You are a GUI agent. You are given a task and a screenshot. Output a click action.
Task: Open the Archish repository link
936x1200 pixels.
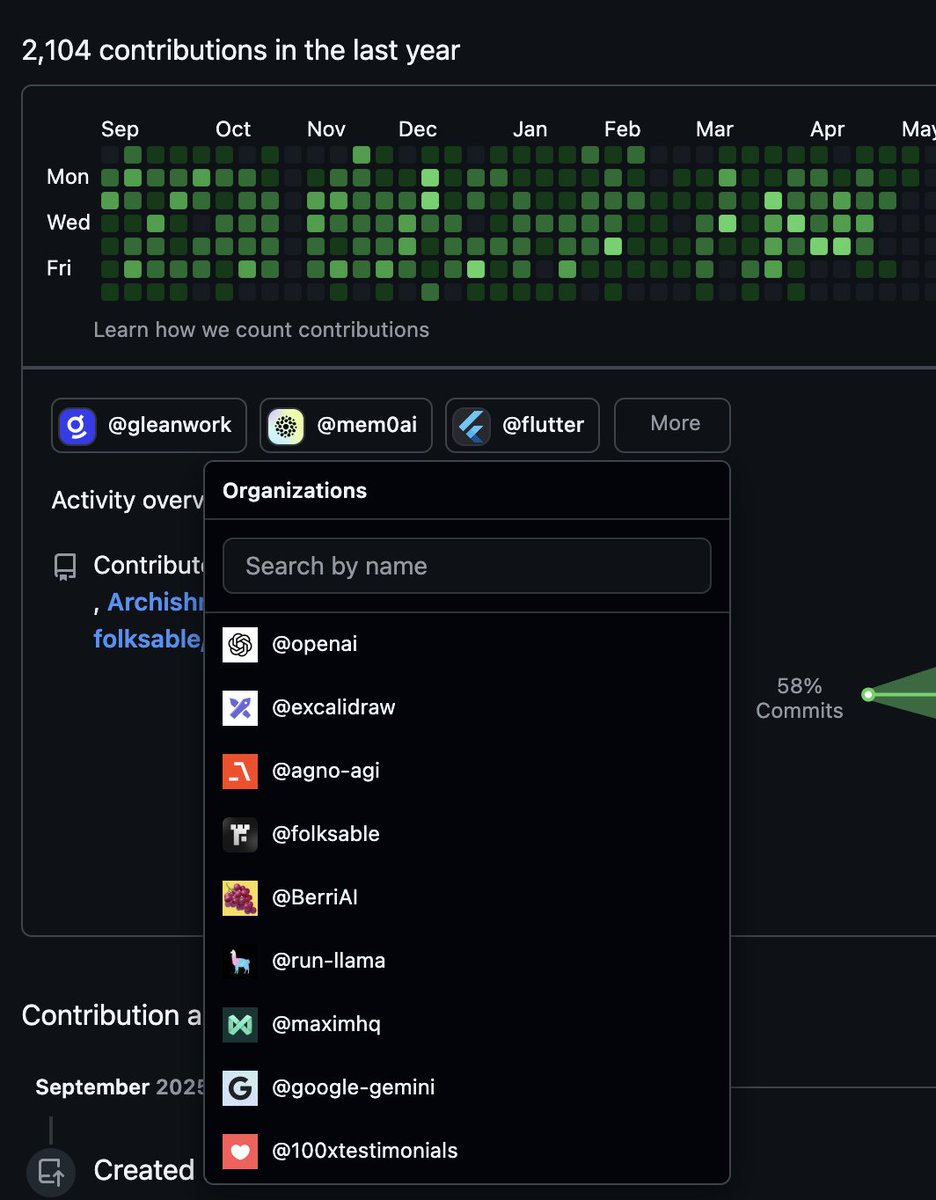point(156,603)
